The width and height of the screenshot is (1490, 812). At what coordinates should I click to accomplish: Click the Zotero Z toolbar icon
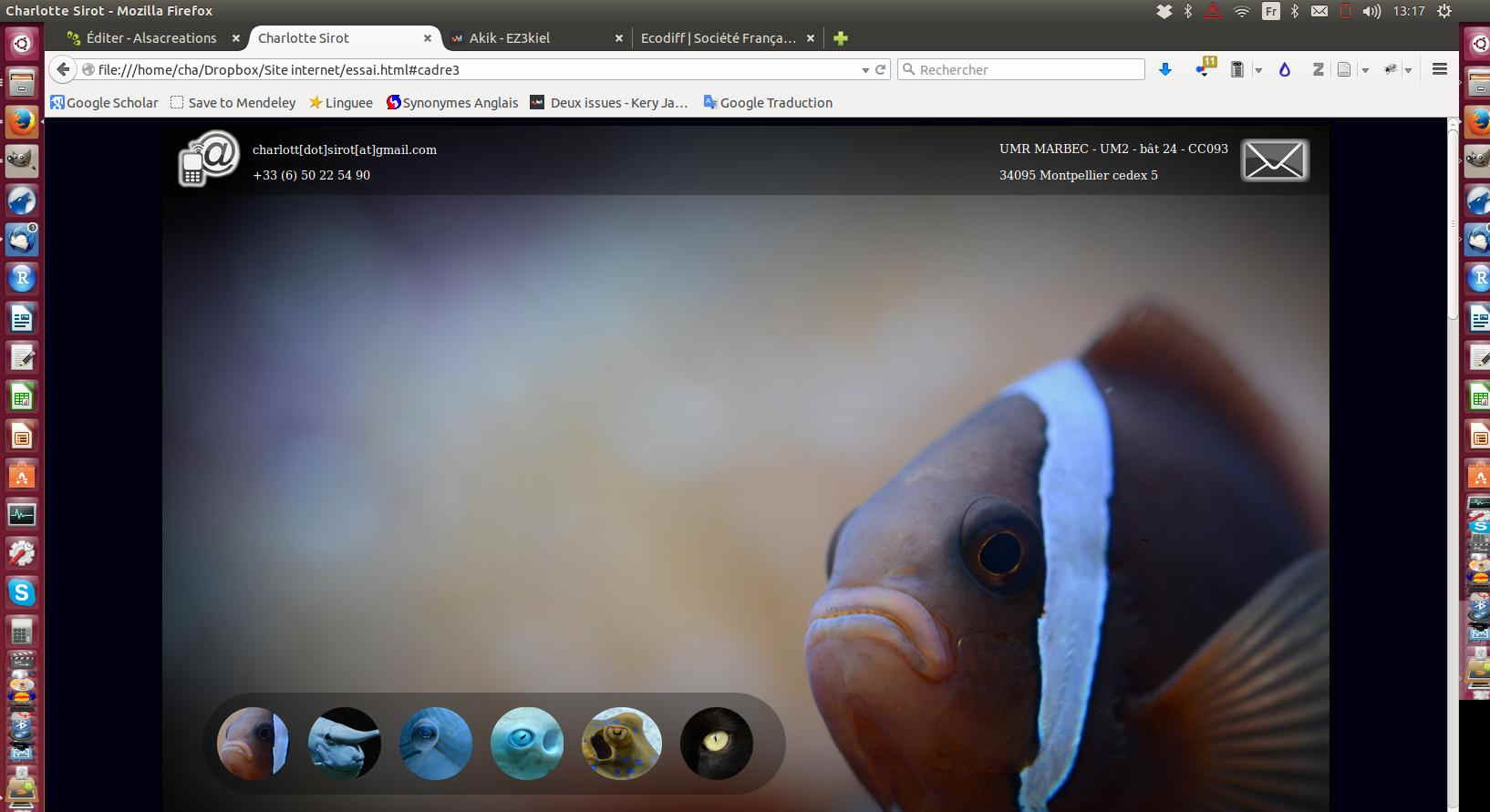point(1318,69)
